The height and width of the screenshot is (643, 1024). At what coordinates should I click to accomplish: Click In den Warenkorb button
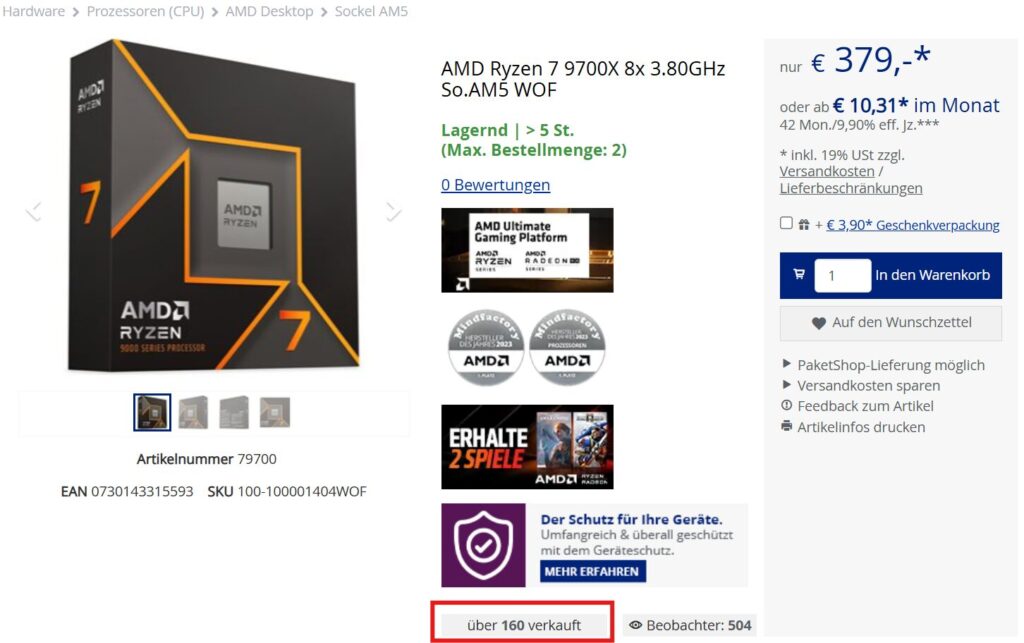[x=932, y=275]
